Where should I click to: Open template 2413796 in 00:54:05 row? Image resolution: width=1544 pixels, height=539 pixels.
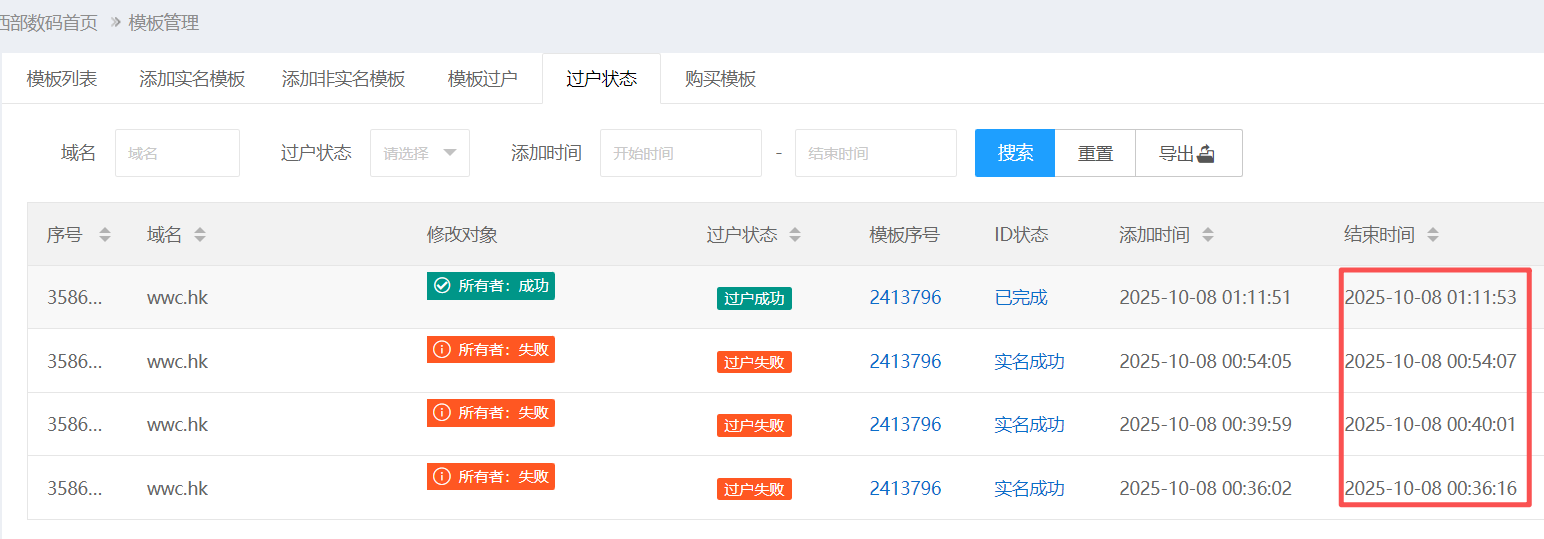pos(905,361)
